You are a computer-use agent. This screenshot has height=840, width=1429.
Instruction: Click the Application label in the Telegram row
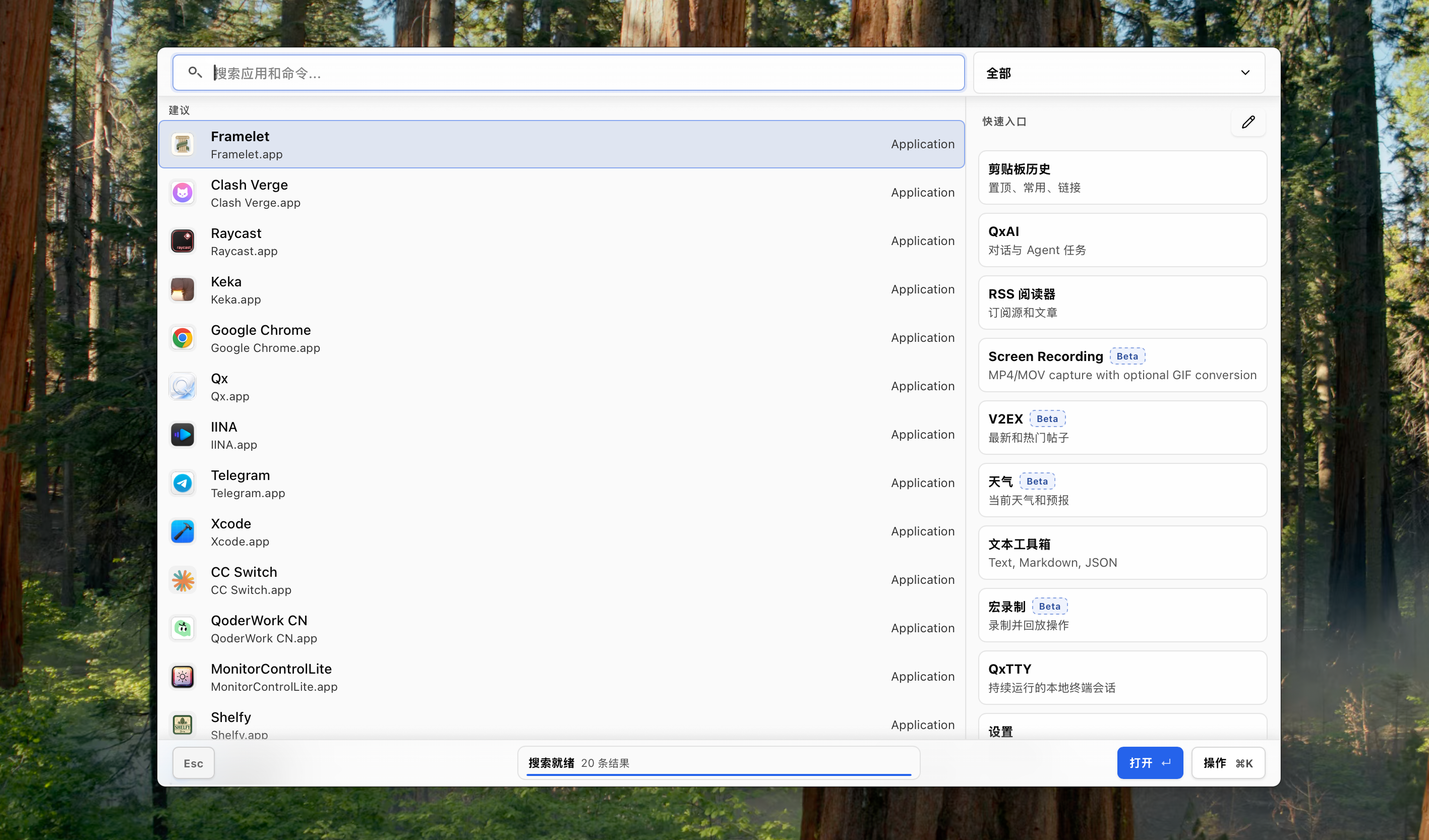[x=923, y=483]
